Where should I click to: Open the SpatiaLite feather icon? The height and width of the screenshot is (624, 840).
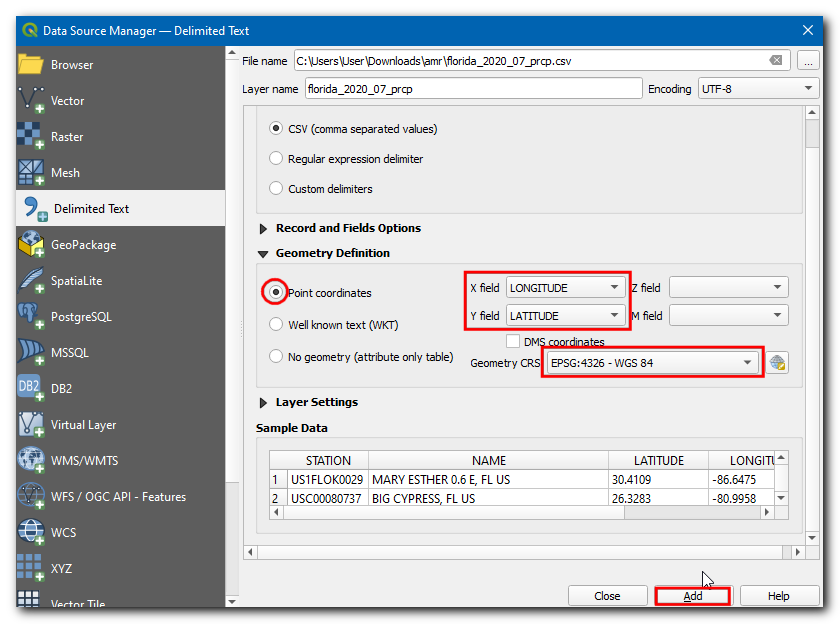point(32,281)
